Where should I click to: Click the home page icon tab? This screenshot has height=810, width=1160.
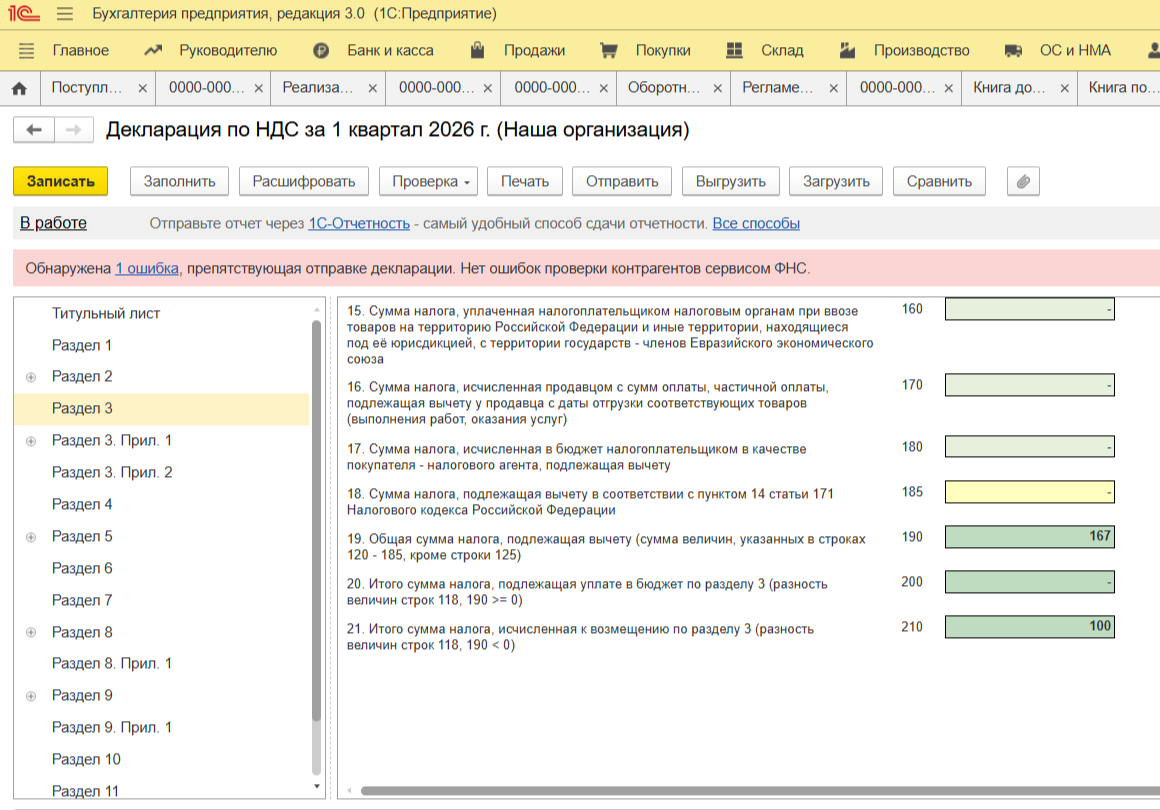coord(19,88)
